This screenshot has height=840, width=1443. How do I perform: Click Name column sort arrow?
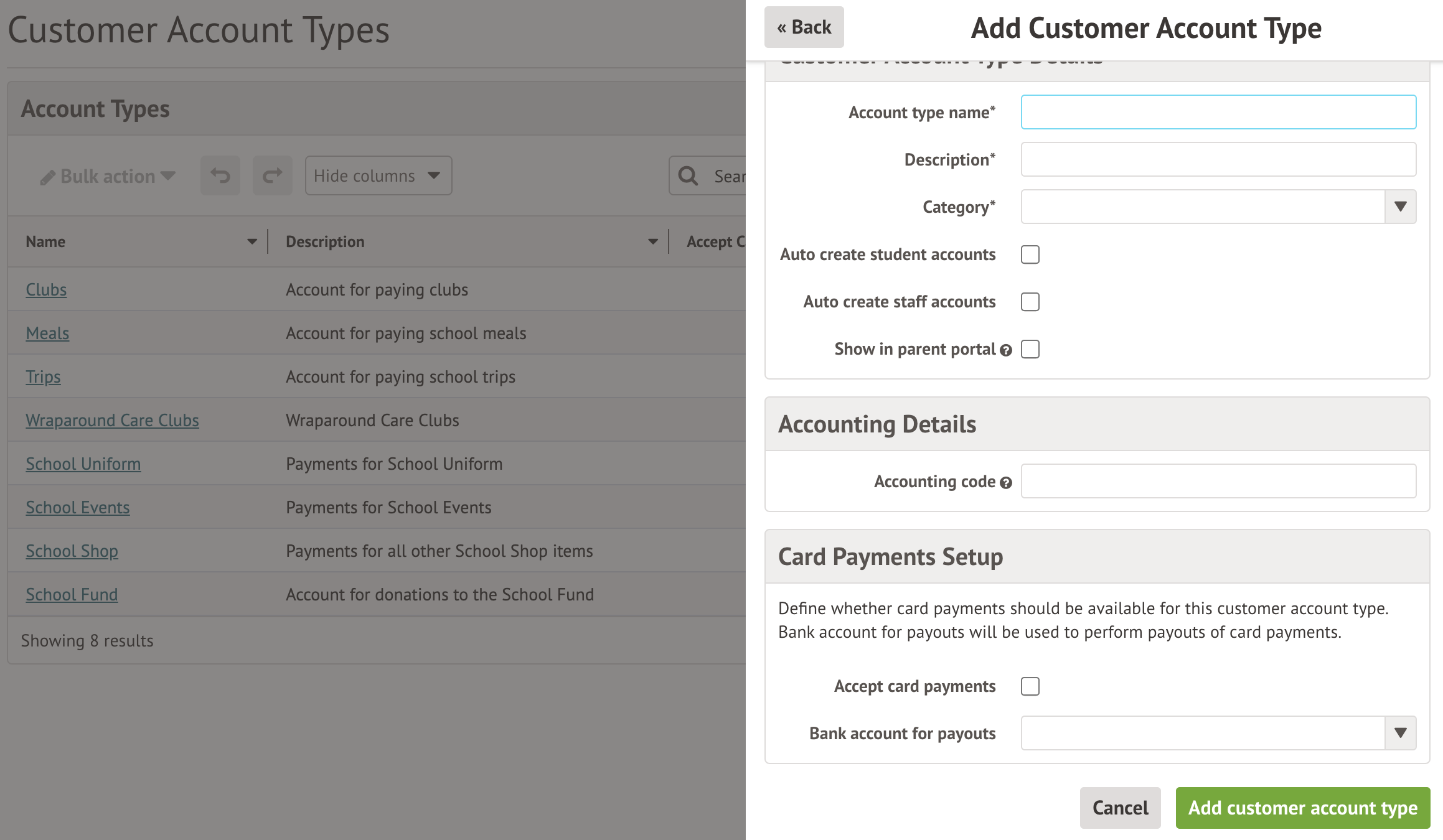[251, 241]
